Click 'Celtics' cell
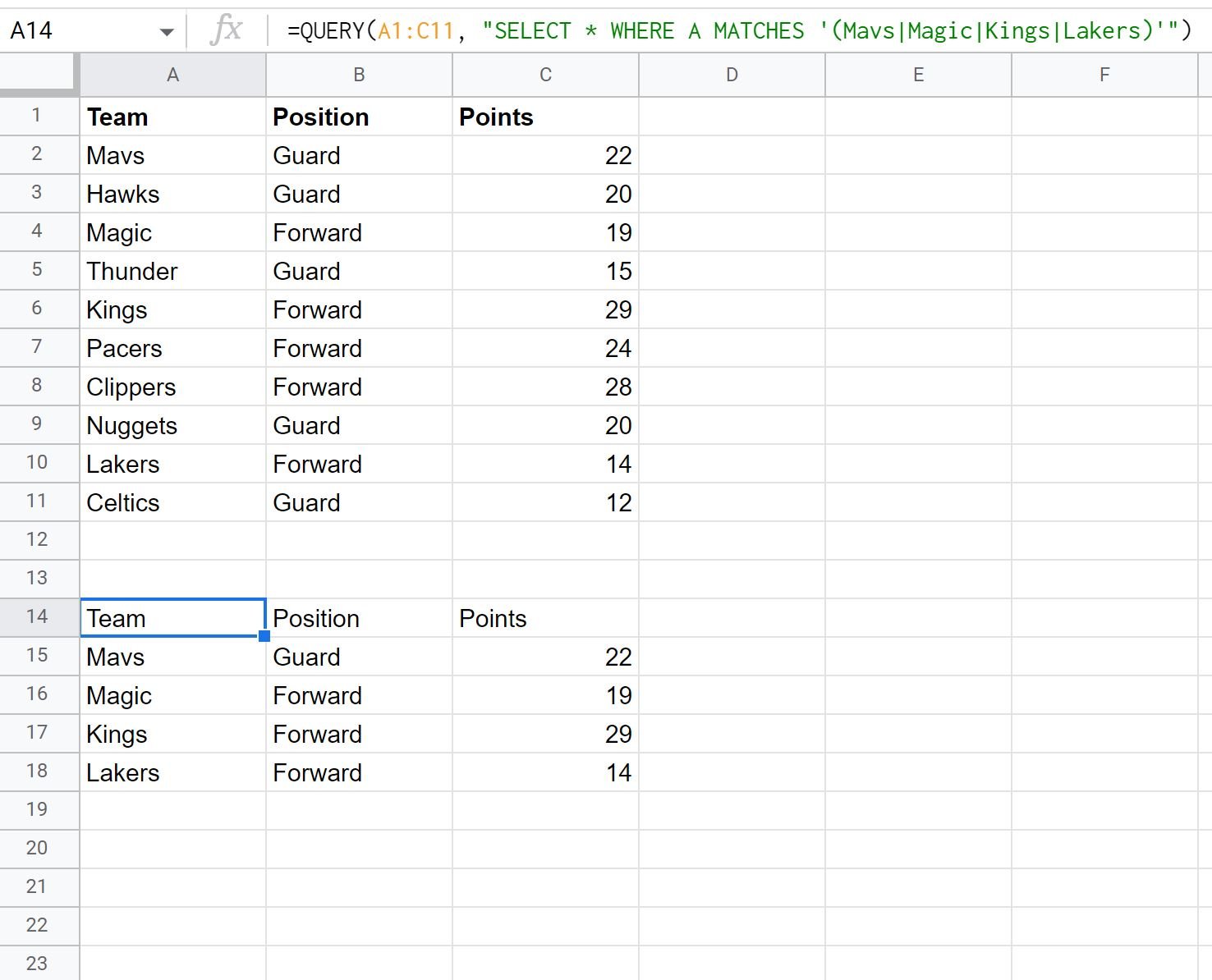 172,502
